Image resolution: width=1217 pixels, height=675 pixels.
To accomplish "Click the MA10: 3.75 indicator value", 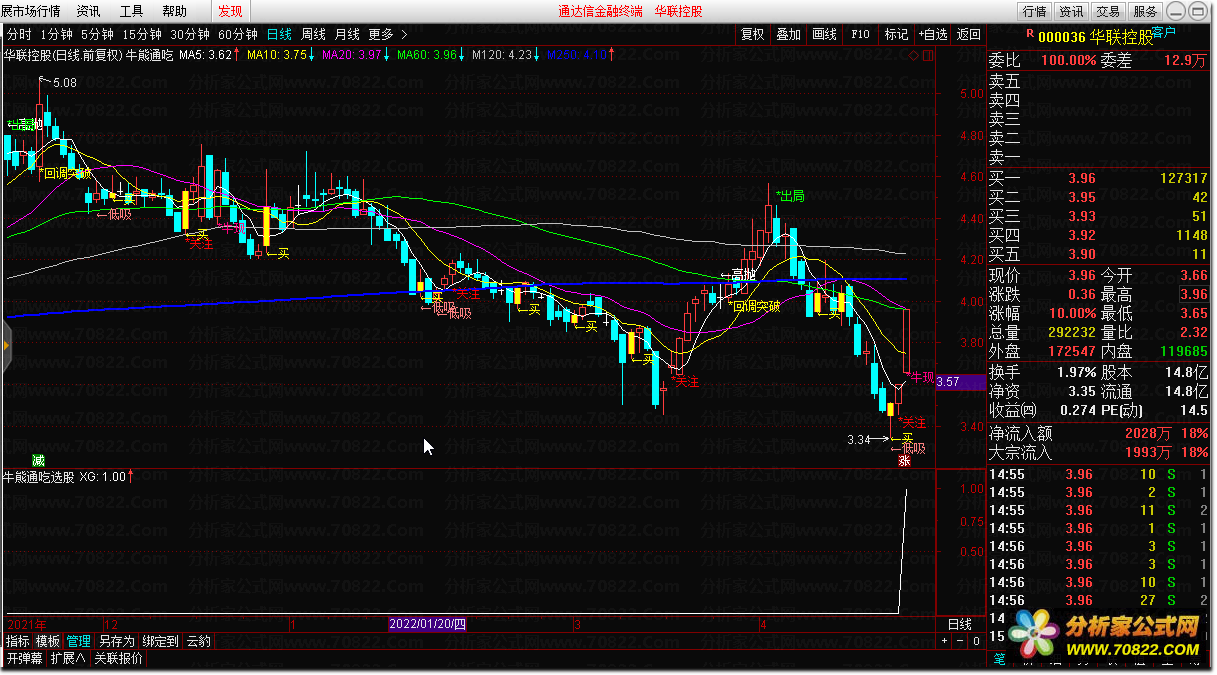I will pos(276,55).
